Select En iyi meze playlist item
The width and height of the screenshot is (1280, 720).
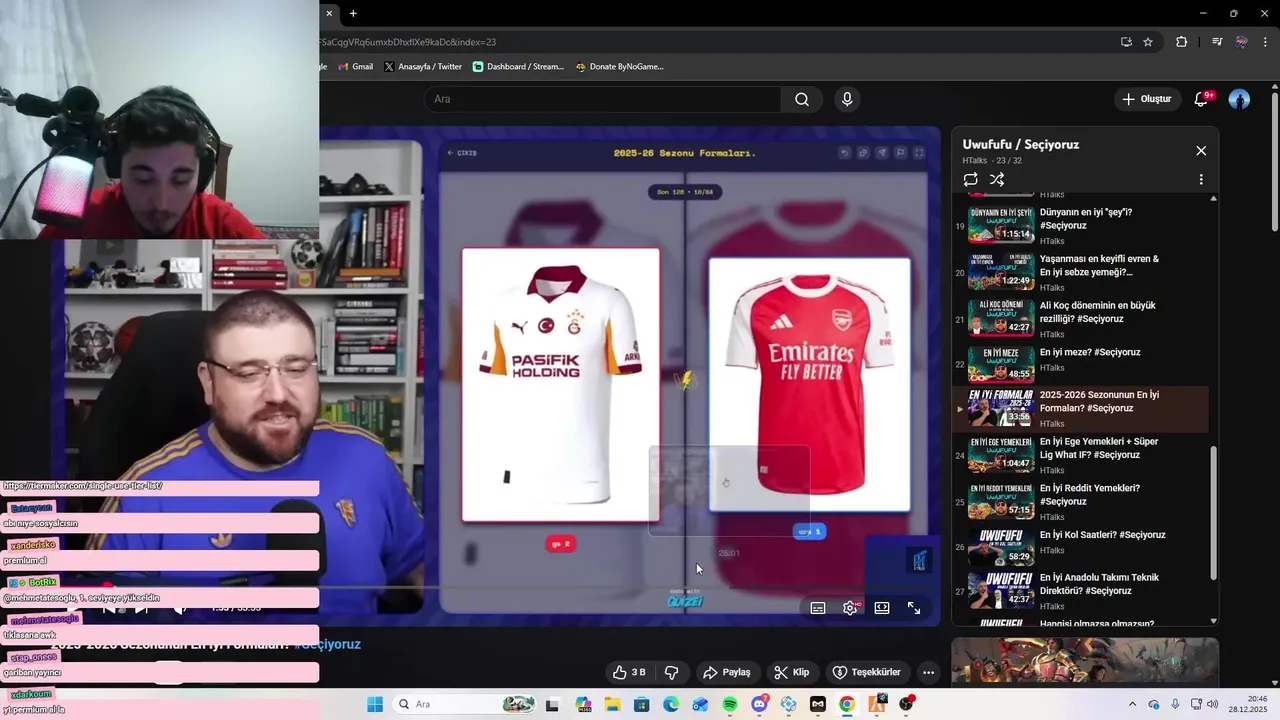tap(1080, 365)
